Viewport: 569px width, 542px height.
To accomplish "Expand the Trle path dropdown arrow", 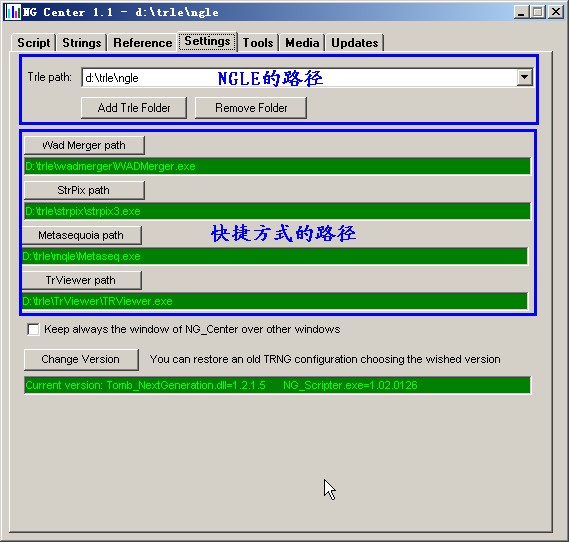I will pos(524,77).
